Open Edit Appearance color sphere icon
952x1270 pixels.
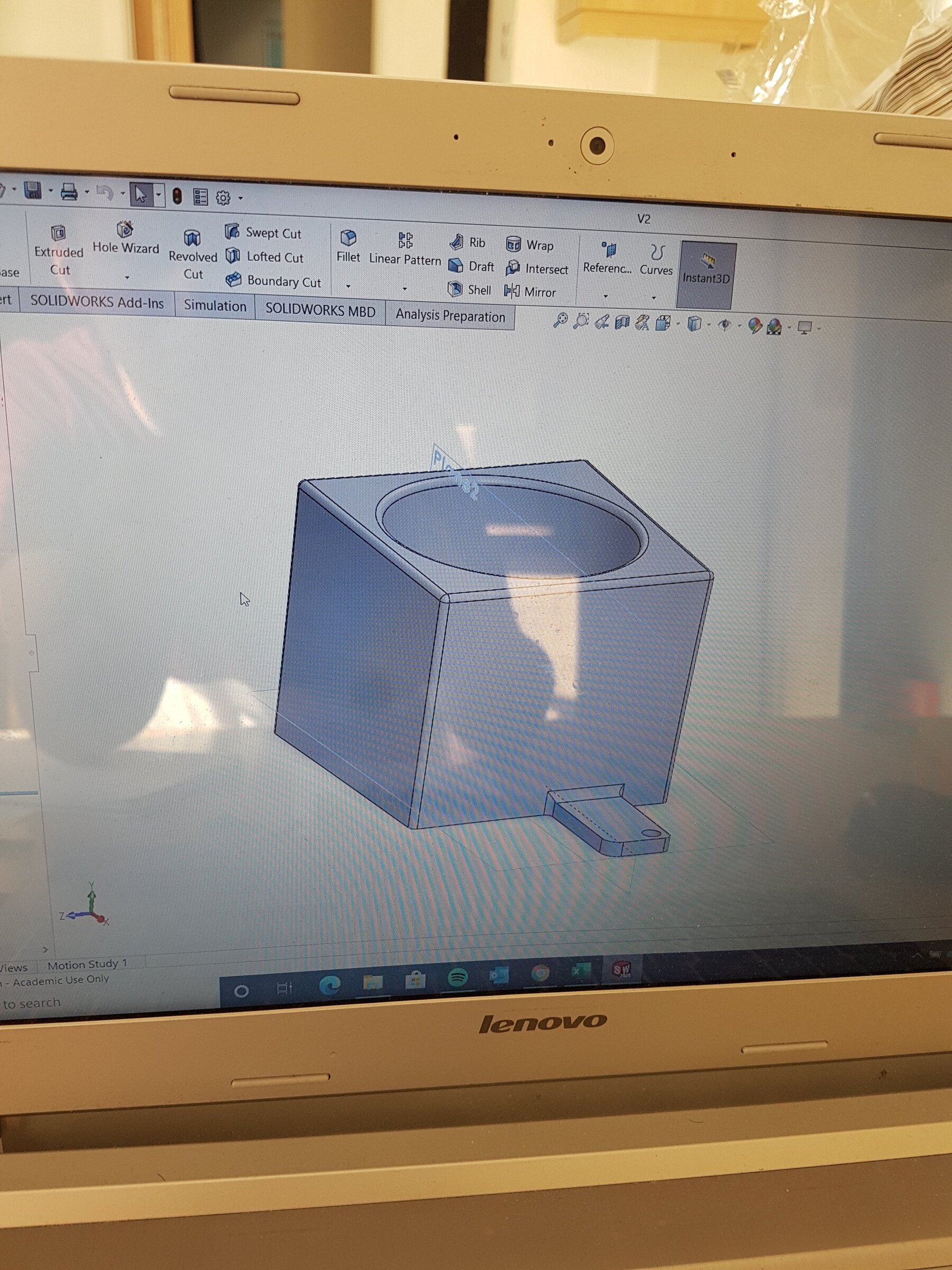755,326
